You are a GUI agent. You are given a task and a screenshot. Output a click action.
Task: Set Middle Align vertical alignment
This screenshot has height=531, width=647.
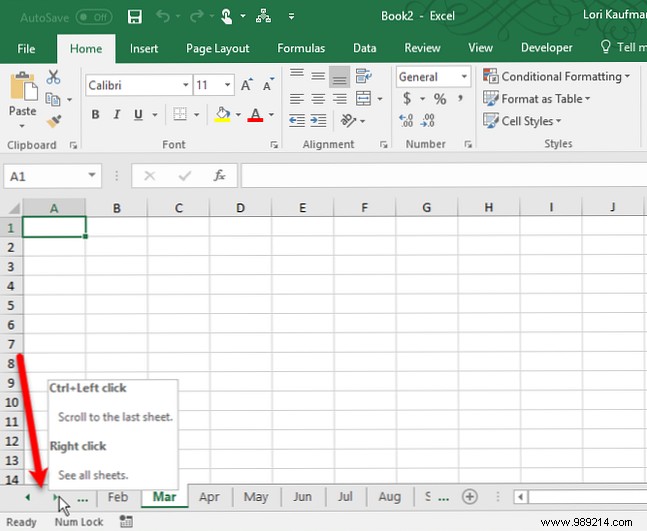click(318, 76)
